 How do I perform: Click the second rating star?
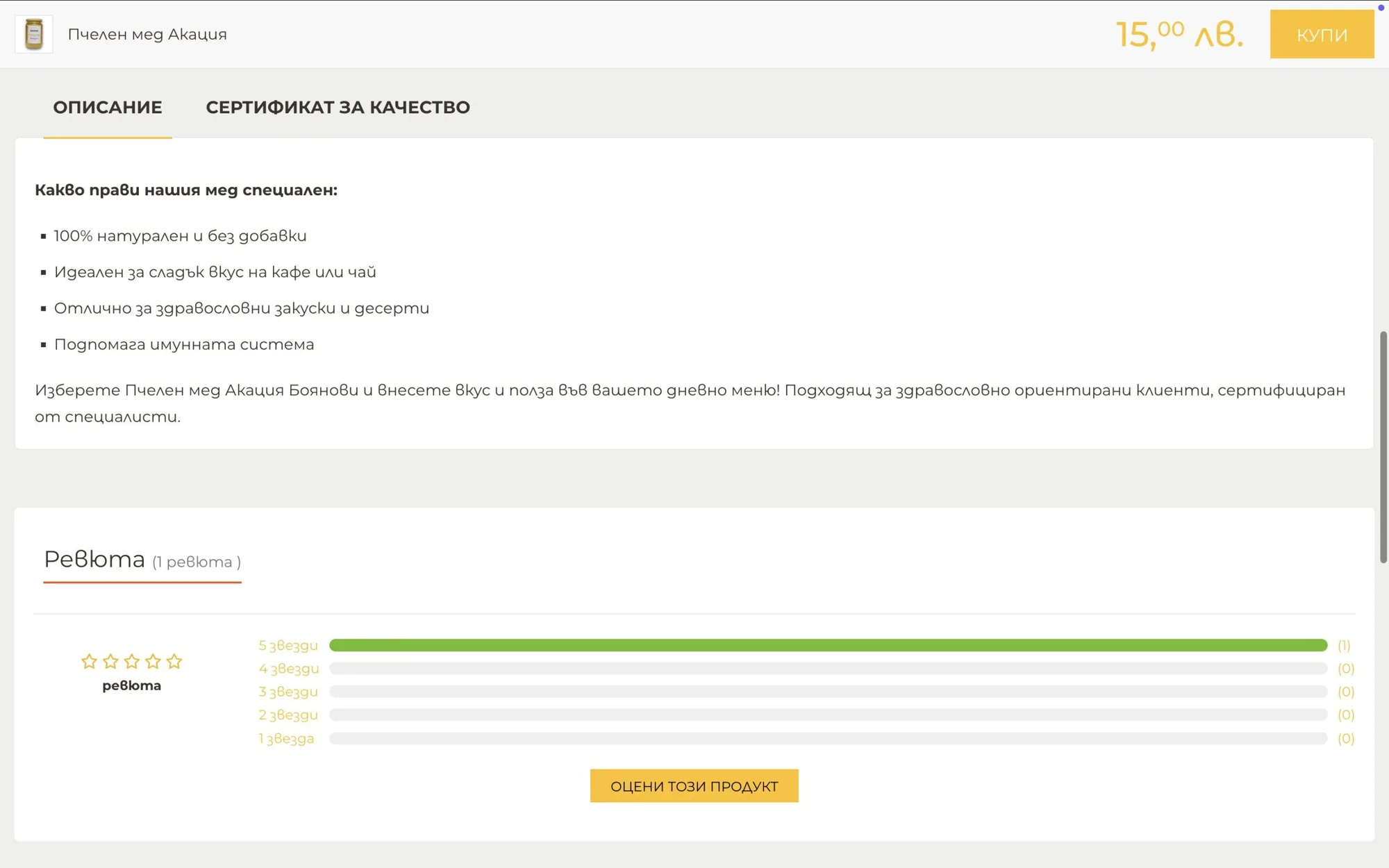click(110, 661)
